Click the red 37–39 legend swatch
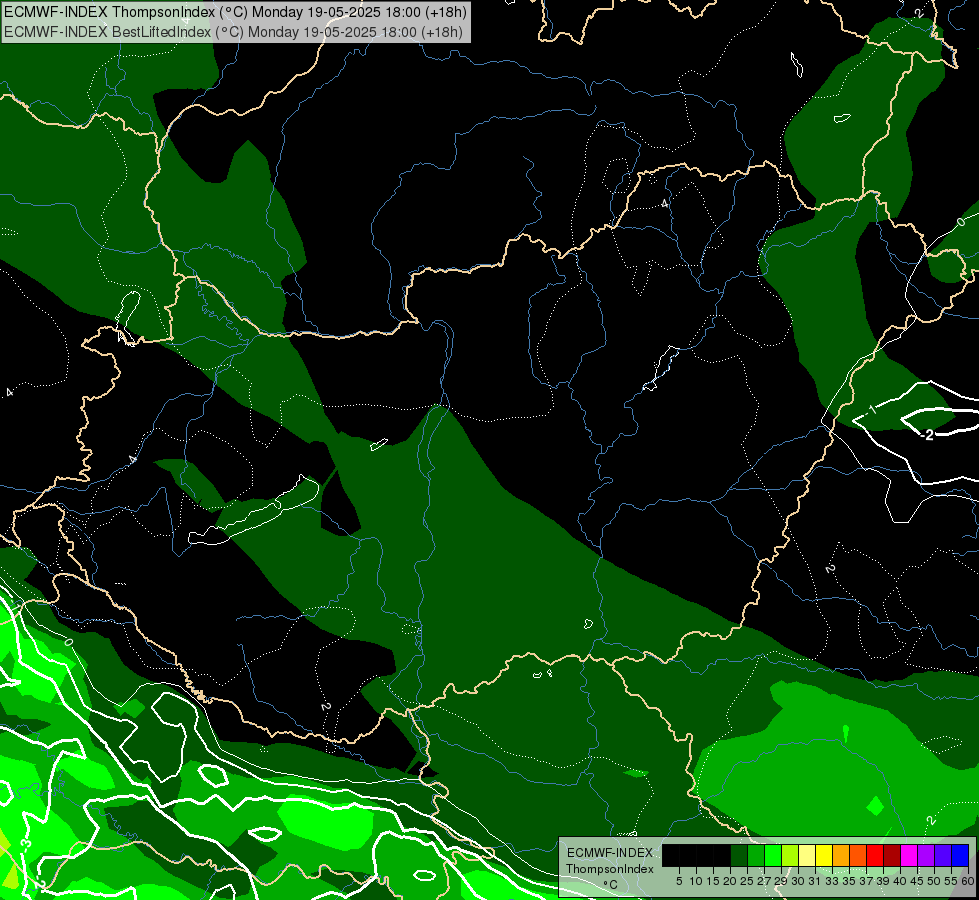Image resolution: width=979 pixels, height=900 pixels. (x=875, y=856)
